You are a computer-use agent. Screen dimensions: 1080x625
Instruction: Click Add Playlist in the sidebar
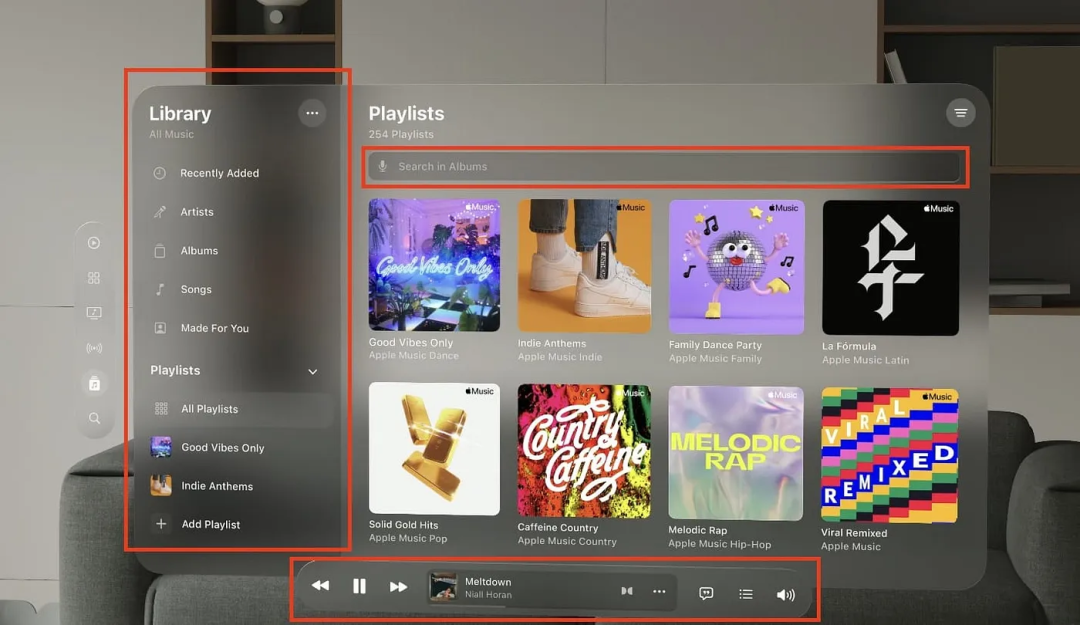(x=210, y=524)
